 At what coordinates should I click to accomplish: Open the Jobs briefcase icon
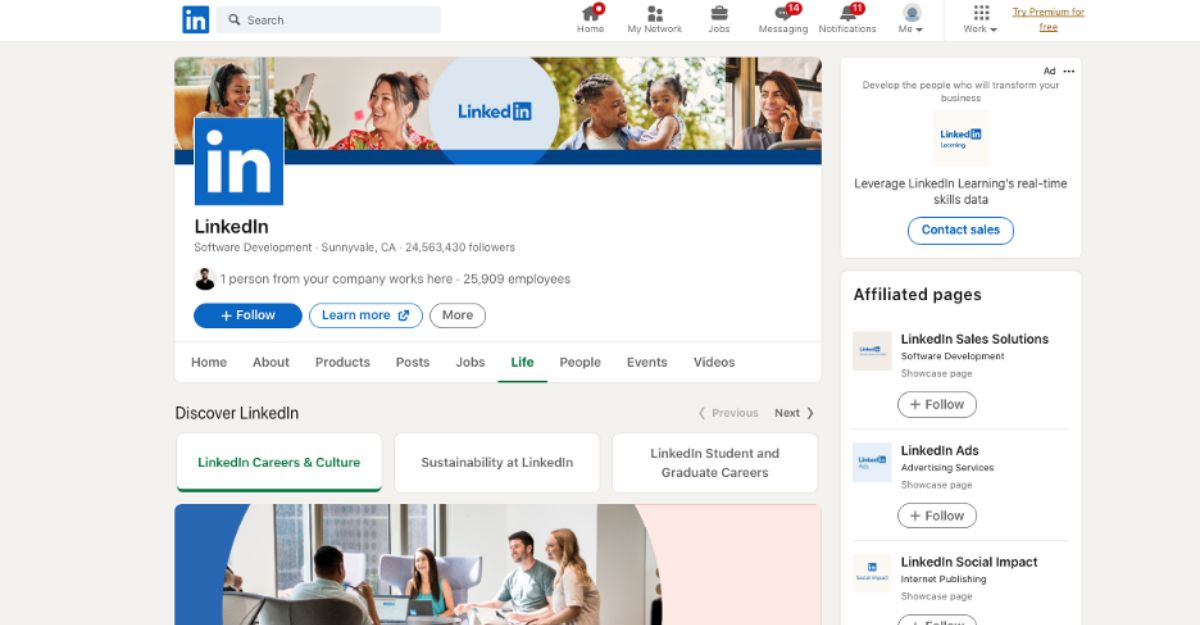[x=719, y=19]
